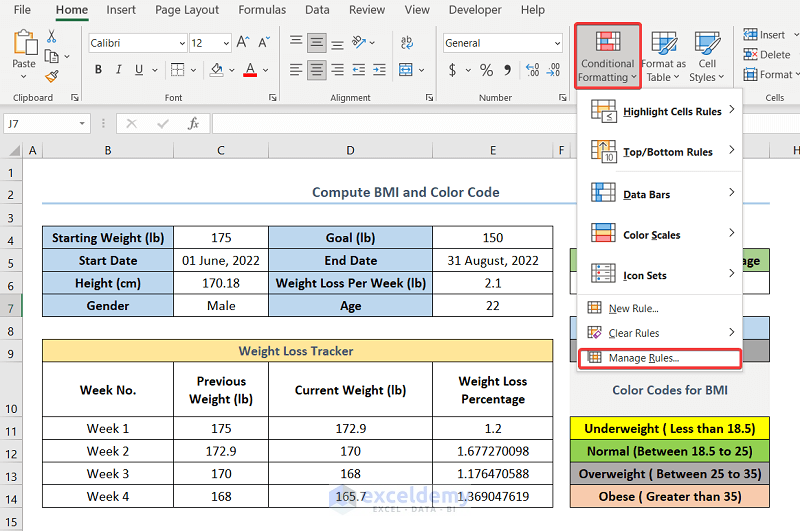This screenshot has width=800, height=531.
Task: Open the Page Layout ribbon tab
Action: click(x=187, y=10)
